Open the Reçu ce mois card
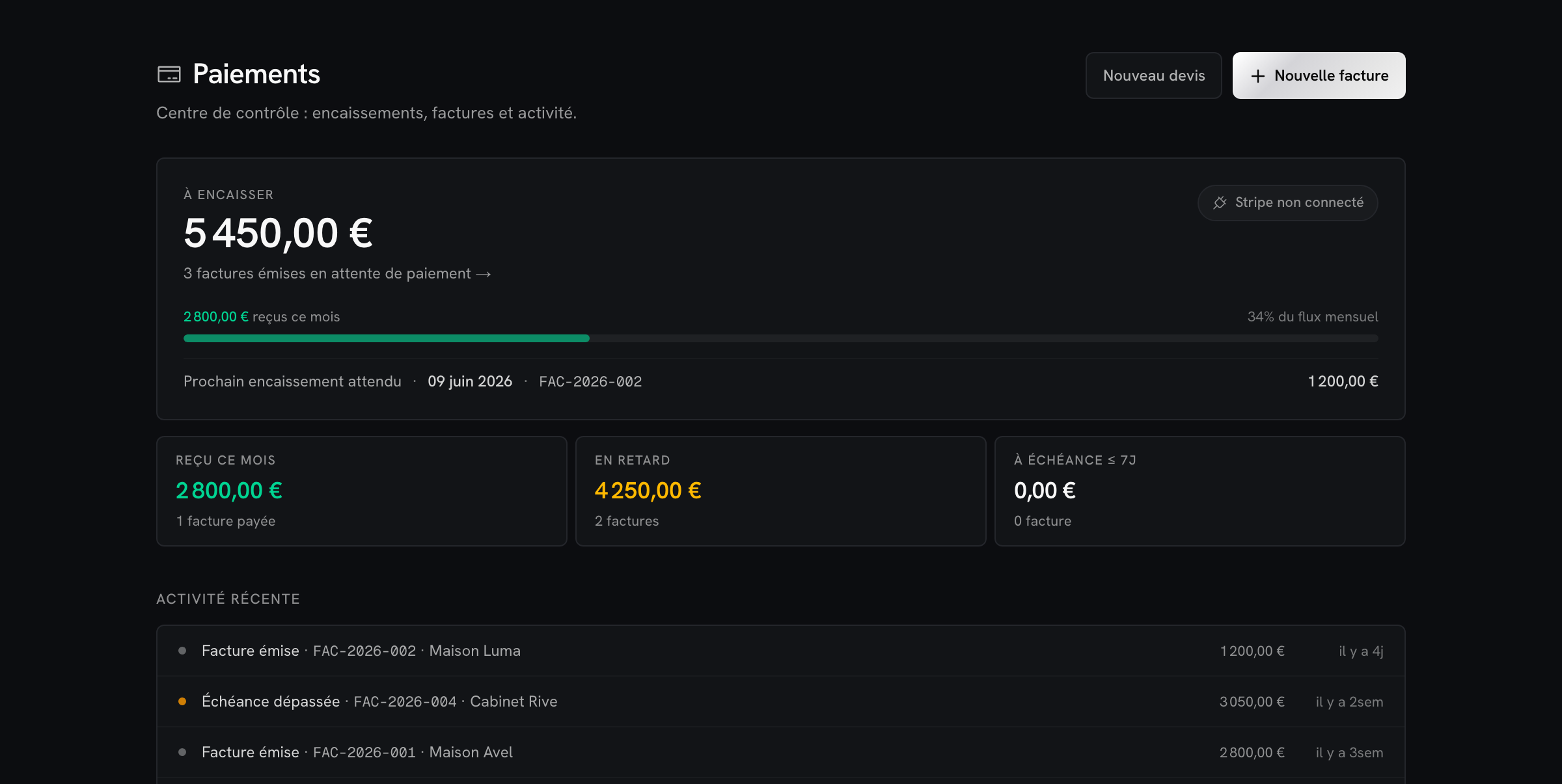The height and width of the screenshot is (784, 1562). (362, 491)
